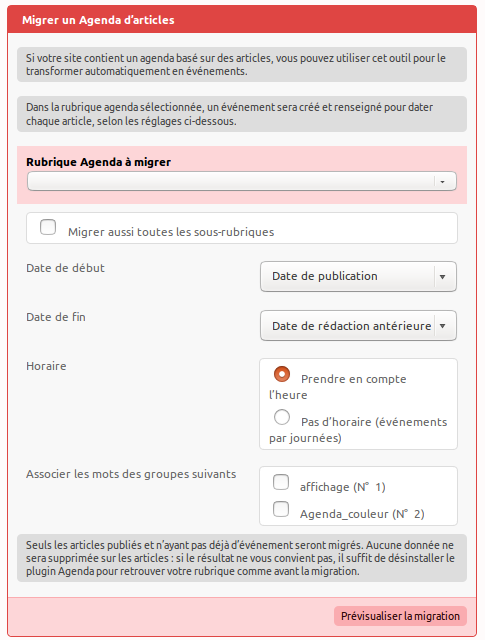
Task: Select the Pas d'horaire radio button
Action: click(282, 417)
